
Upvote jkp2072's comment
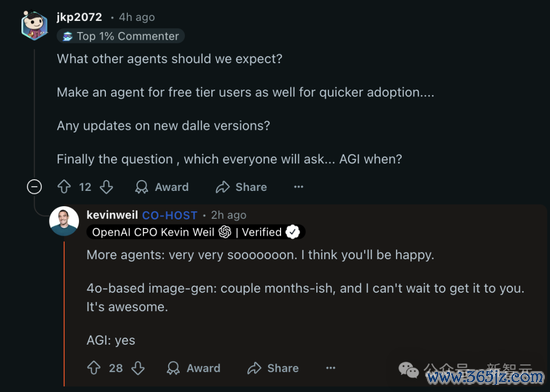click(x=64, y=187)
